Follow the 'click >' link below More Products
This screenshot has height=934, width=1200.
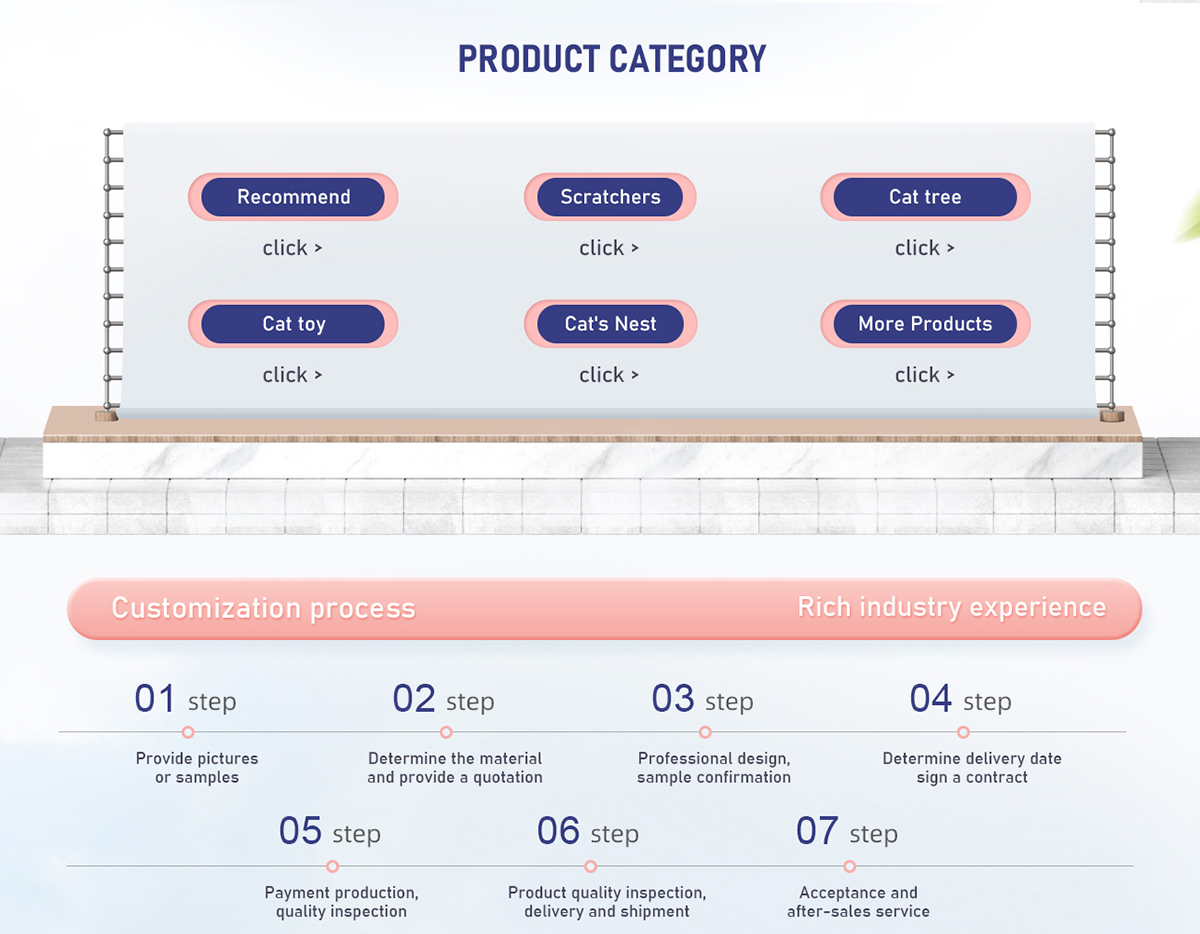[925, 375]
